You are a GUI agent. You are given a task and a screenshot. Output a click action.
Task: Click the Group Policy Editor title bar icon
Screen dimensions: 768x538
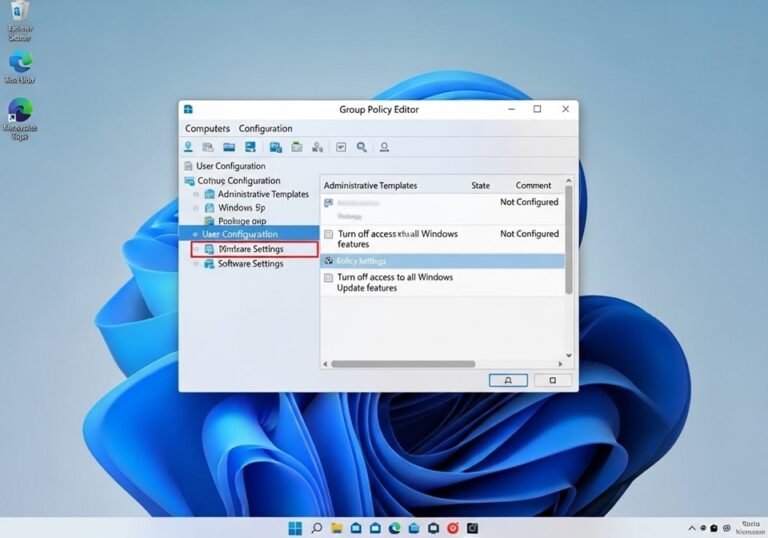point(189,109)
